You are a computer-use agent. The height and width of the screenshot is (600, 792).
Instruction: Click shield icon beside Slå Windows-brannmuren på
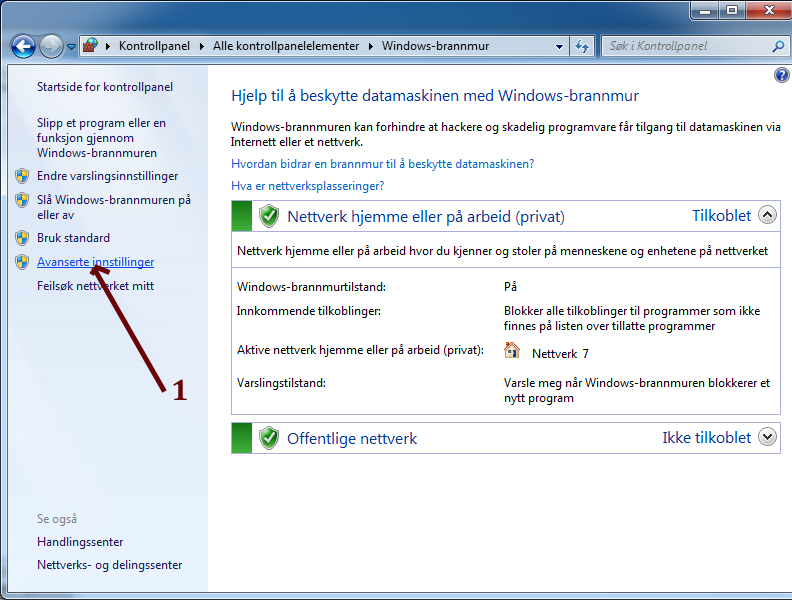(22, 200)
